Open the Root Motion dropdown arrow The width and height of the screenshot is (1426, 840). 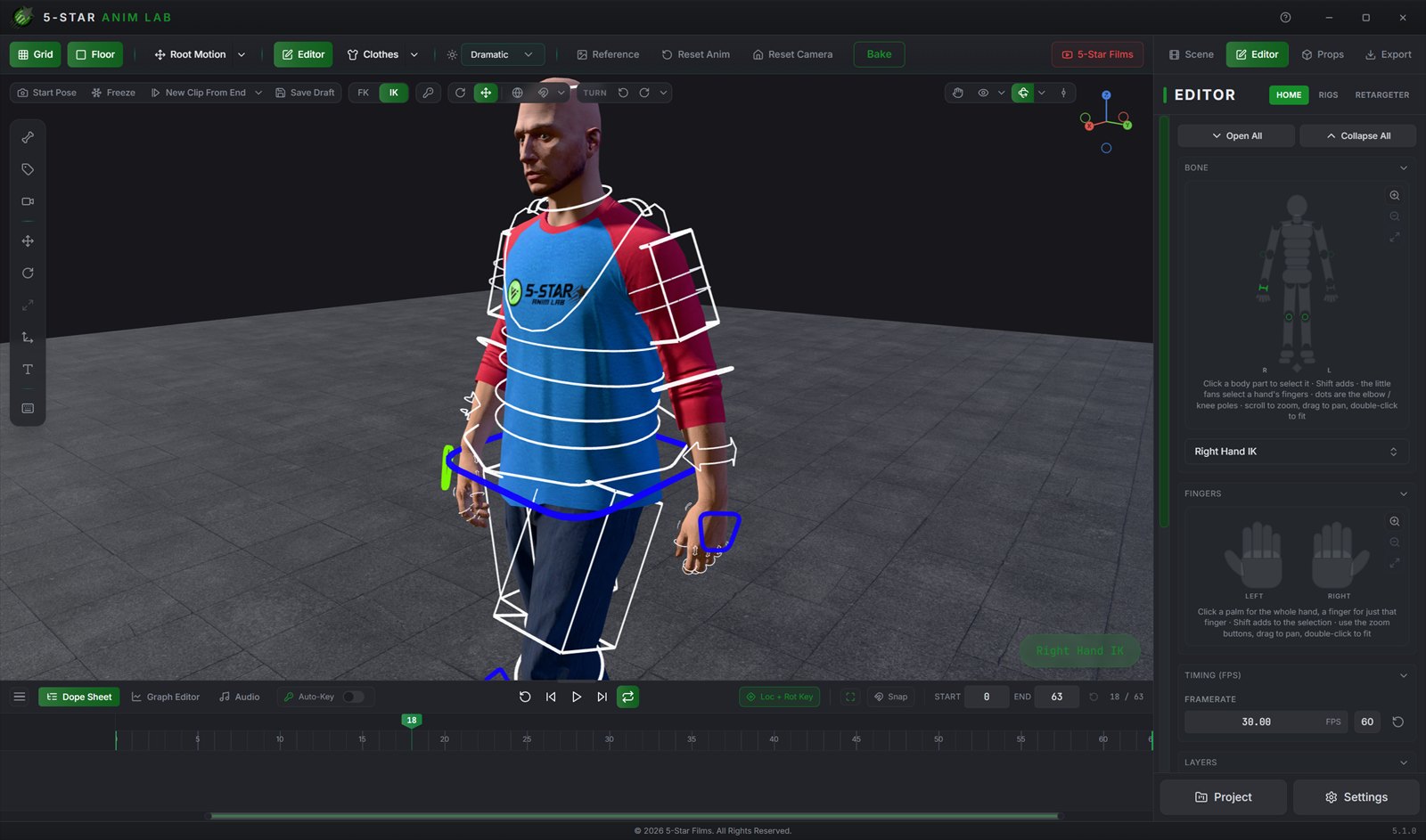coord(241,54)
